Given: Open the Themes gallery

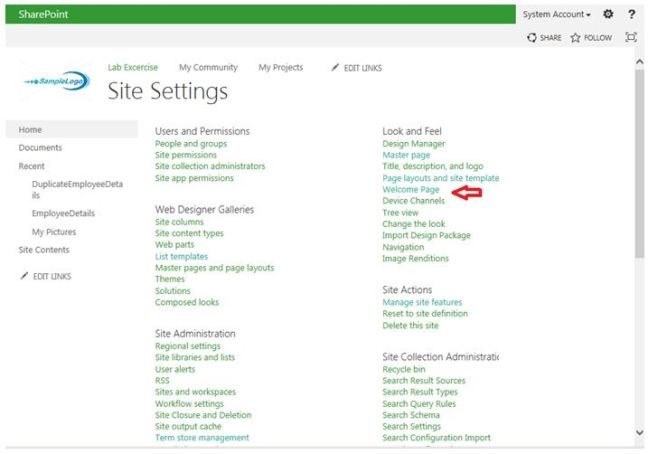Looking at the screenshot, I should coord(170,279).
